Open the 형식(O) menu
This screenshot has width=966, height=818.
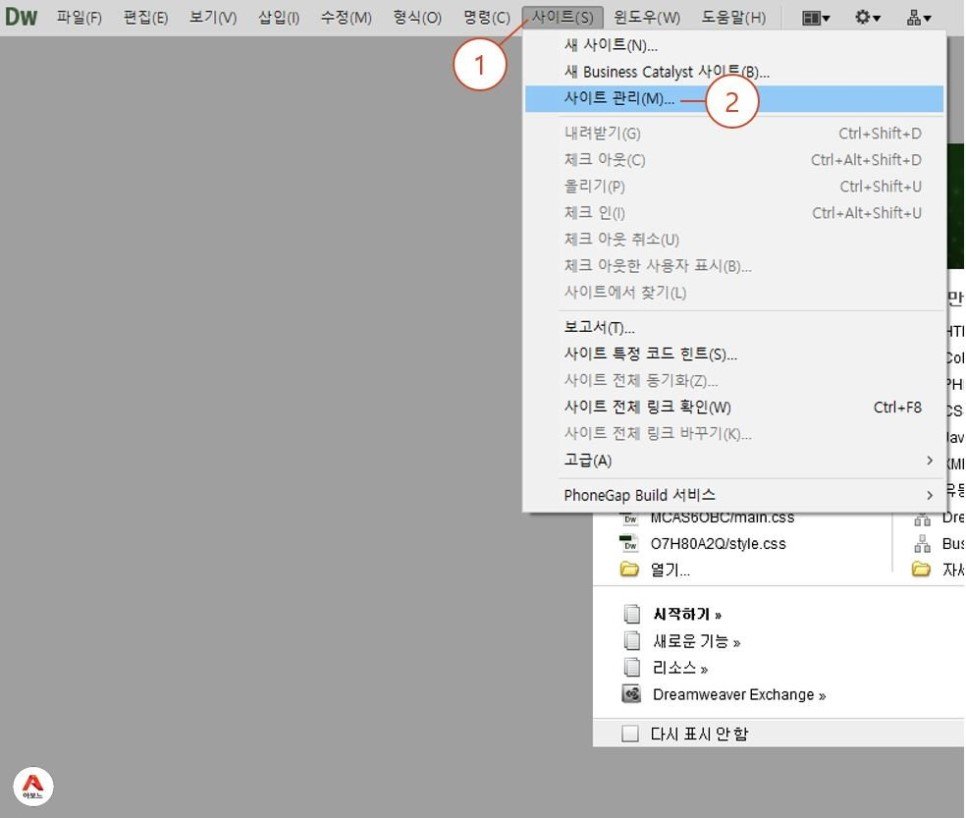point(417,18)
